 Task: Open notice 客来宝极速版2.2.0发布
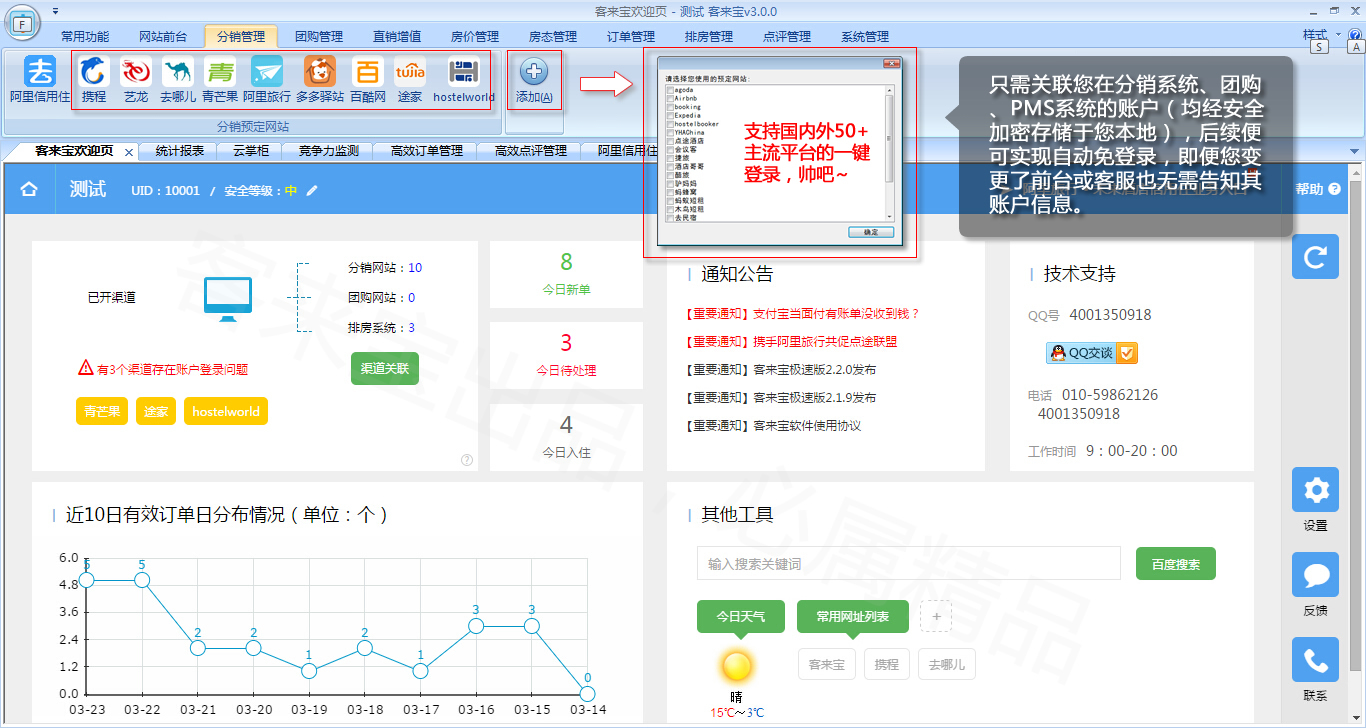[x=782, y=369]
